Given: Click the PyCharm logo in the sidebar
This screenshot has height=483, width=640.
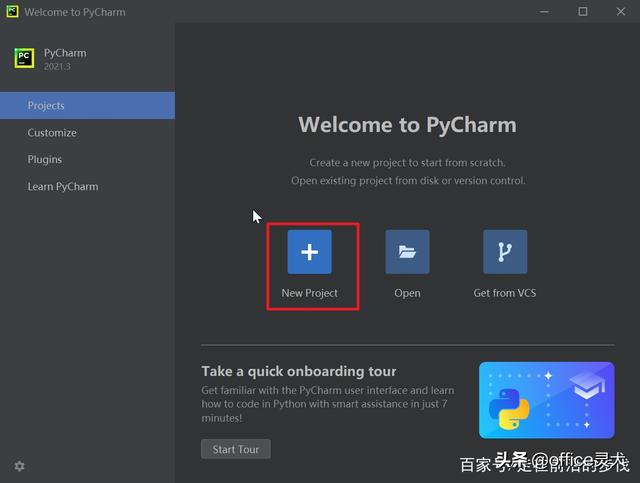Looking at the screenshot, I should [24, 58].
